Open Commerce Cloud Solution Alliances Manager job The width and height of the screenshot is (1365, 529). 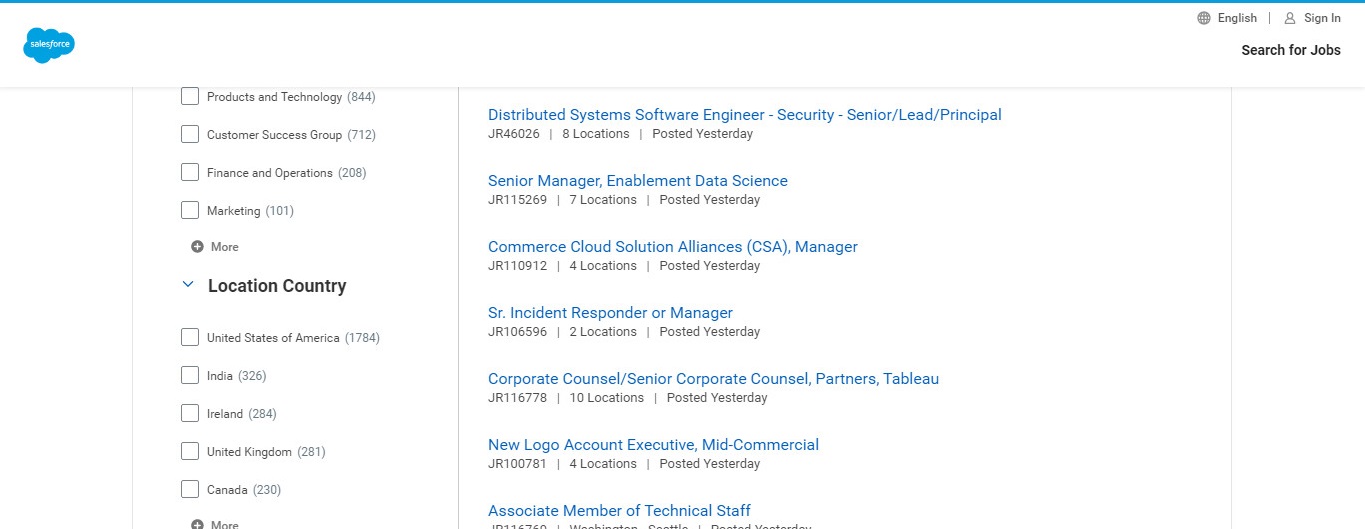click(x=672, y=247)
